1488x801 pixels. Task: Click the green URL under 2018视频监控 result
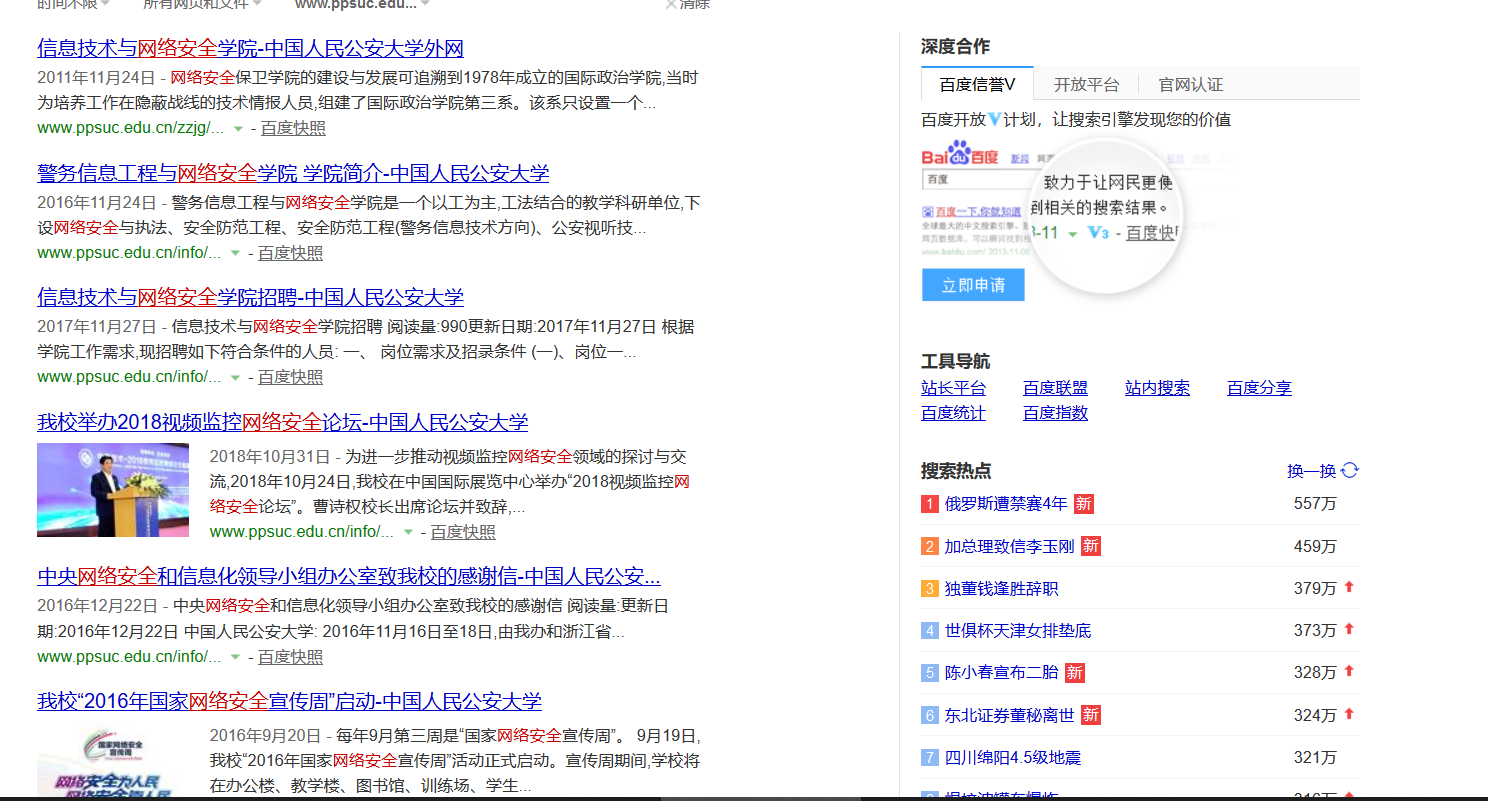click(302, 532)
